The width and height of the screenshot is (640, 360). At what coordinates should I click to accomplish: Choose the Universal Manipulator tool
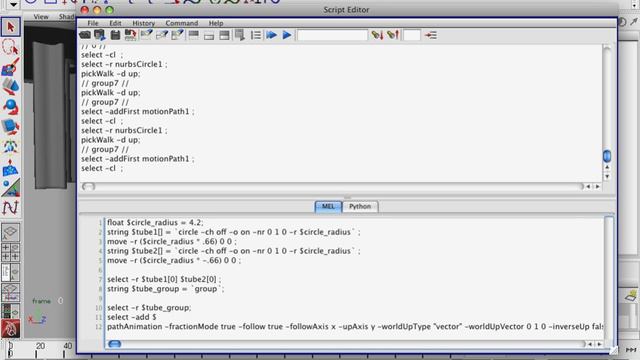pos(10,147)
